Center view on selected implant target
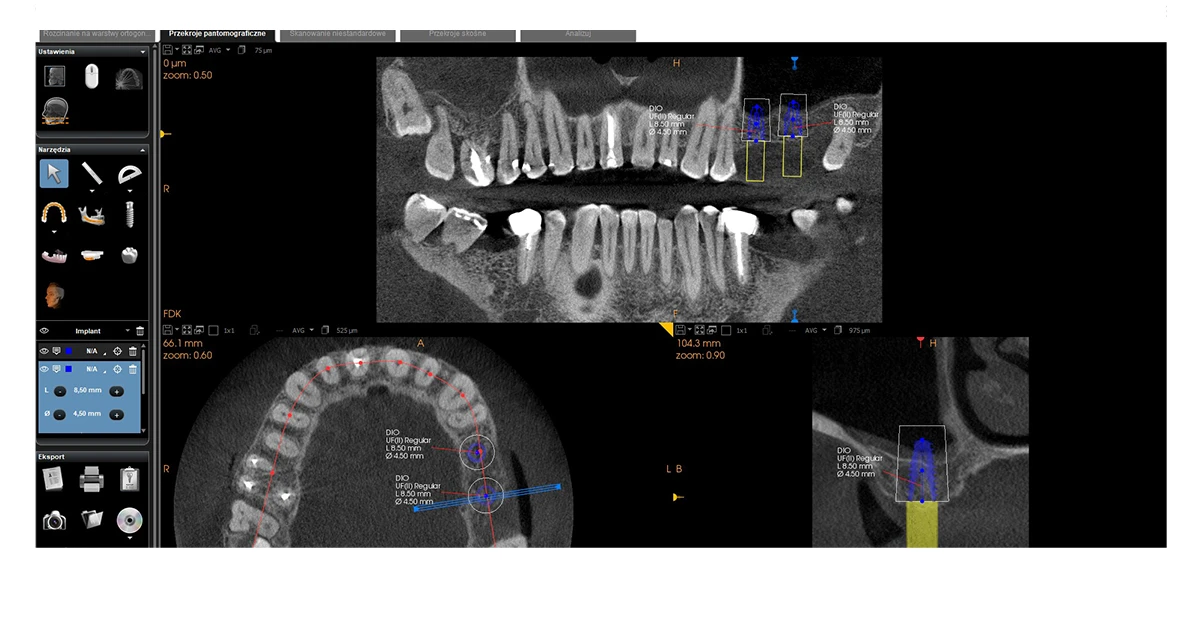The width and height of the screenshot is (1200, 630). (117, 369)
